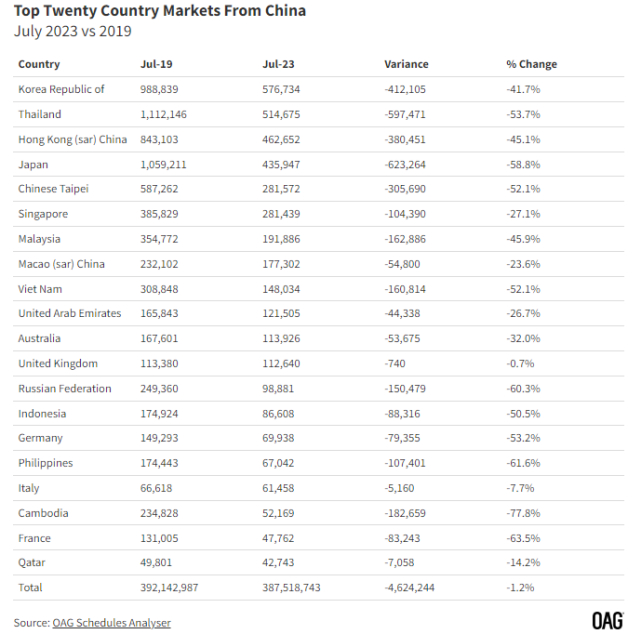Select Japan's Jul-19 value 1,059,211
This screenshot has height=635, width=641.
point(166,164)
